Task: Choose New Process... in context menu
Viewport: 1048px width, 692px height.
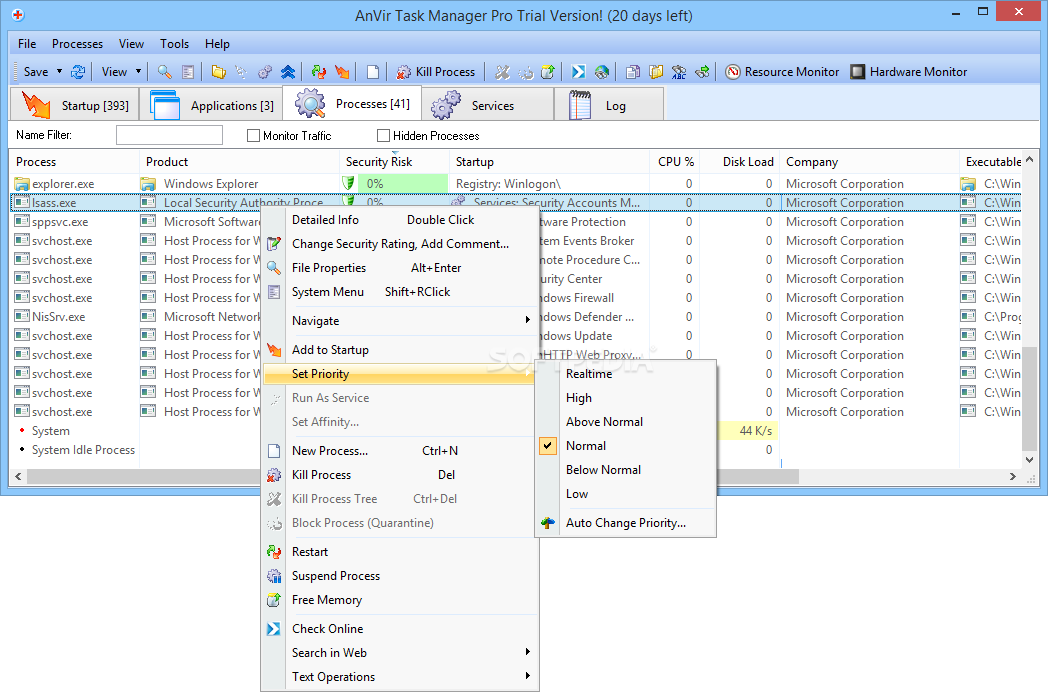Action: (x=400, y=451)
